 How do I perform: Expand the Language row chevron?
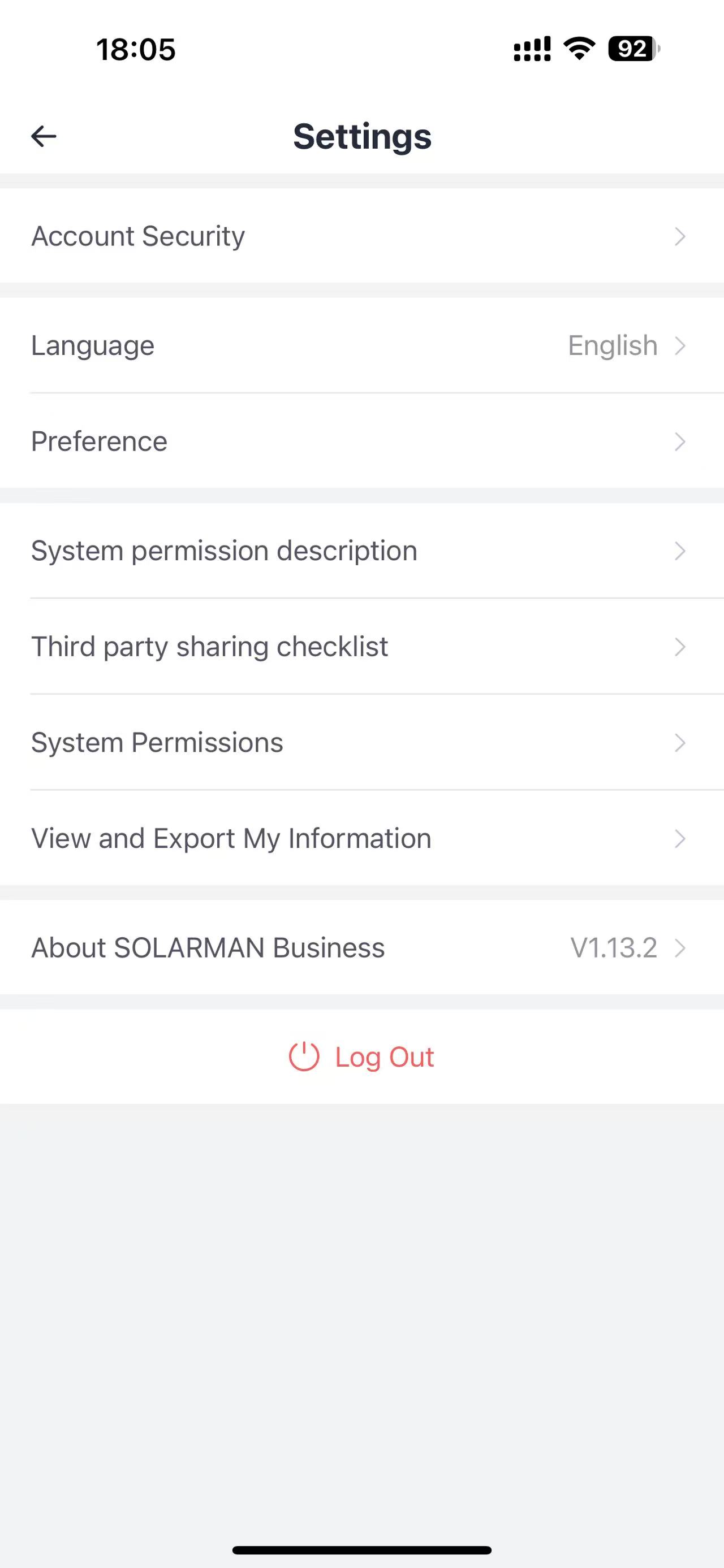680,346
